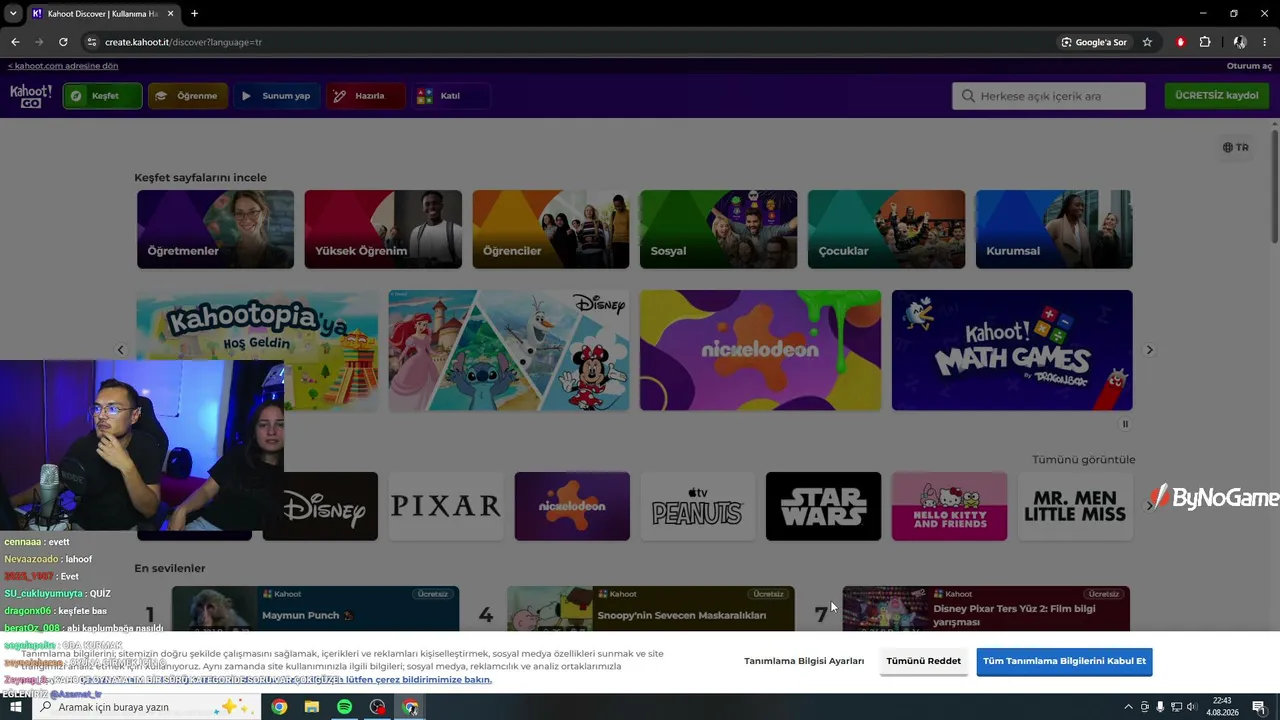The height and width of the screenshot is (720, 1280).
Task: Select the Mr. Men Little Miss tile
Action: tap(1075, 506)
